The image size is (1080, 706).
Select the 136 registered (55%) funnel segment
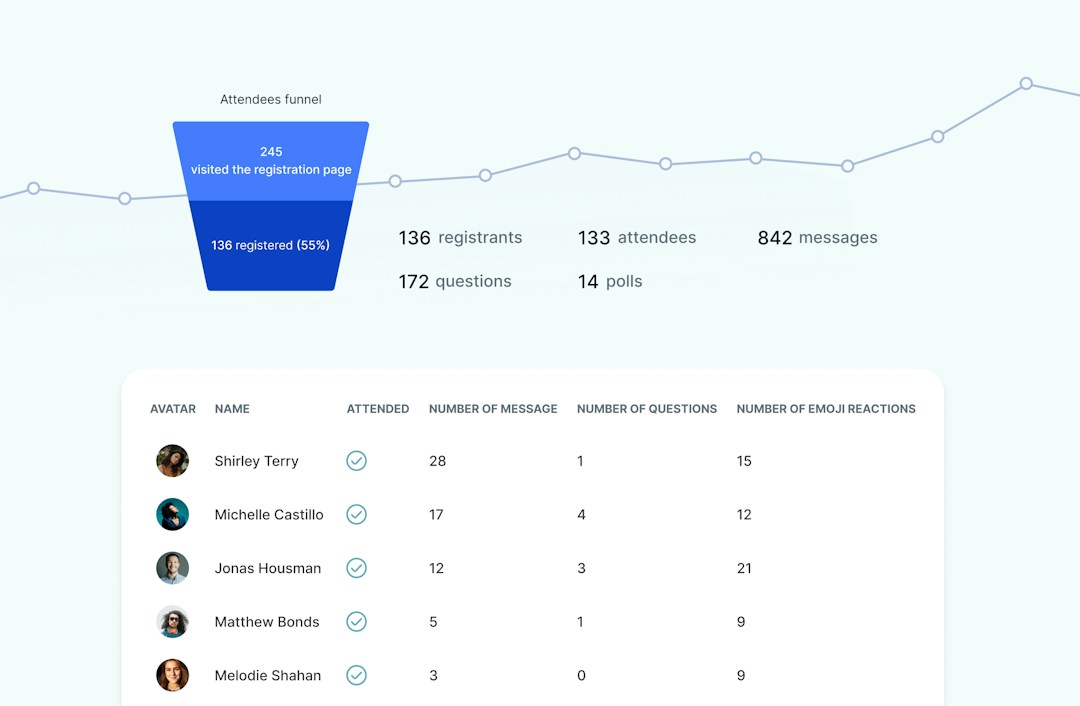pos(270,245)
